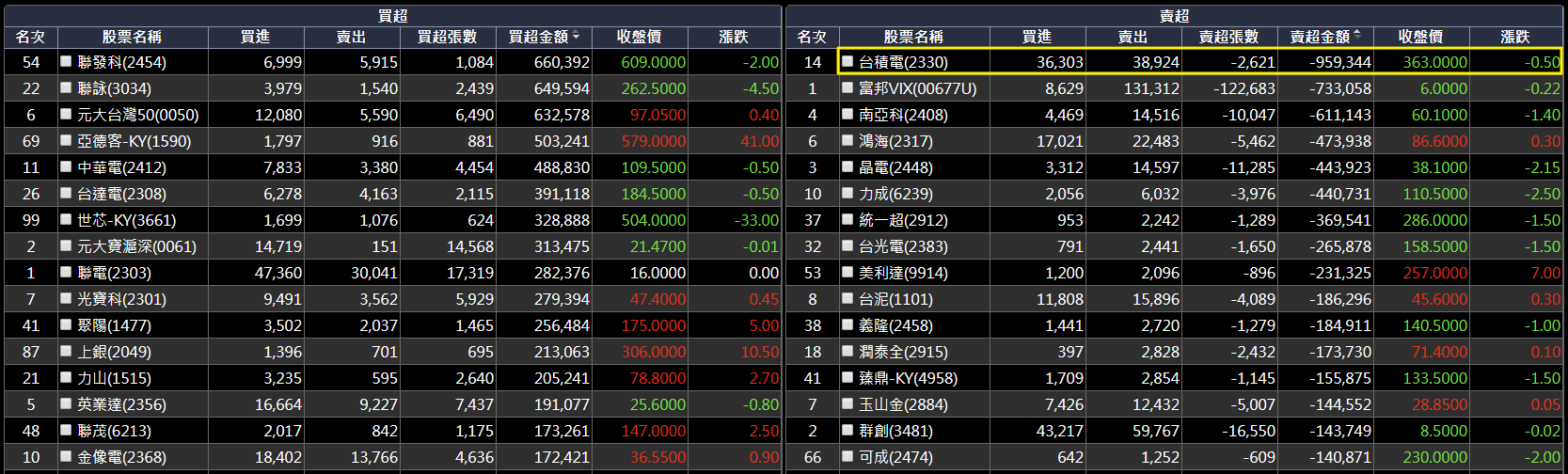Open stock name 台光電(2383)
The height and width of the screenshot is (474, 1568).
pos(904,246)
